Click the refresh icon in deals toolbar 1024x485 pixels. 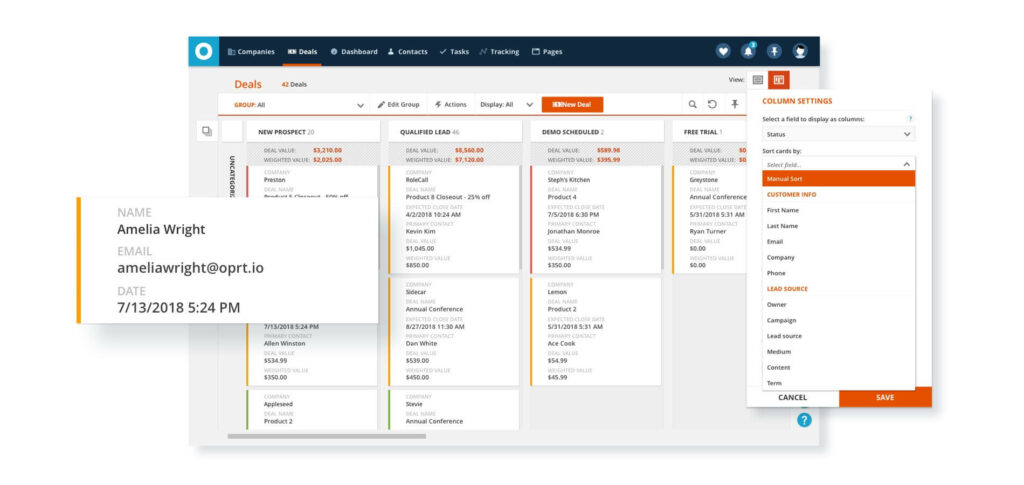[x=713, y=104]
